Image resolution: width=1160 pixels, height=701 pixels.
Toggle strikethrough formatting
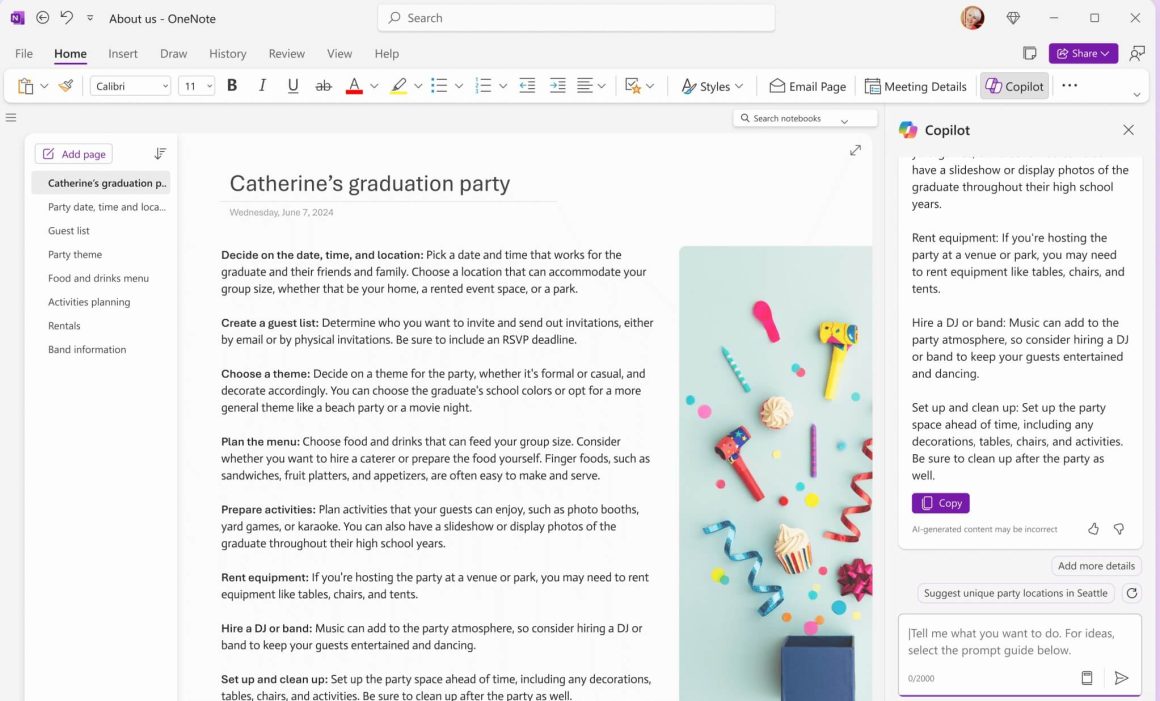click(x=323, y=87)
